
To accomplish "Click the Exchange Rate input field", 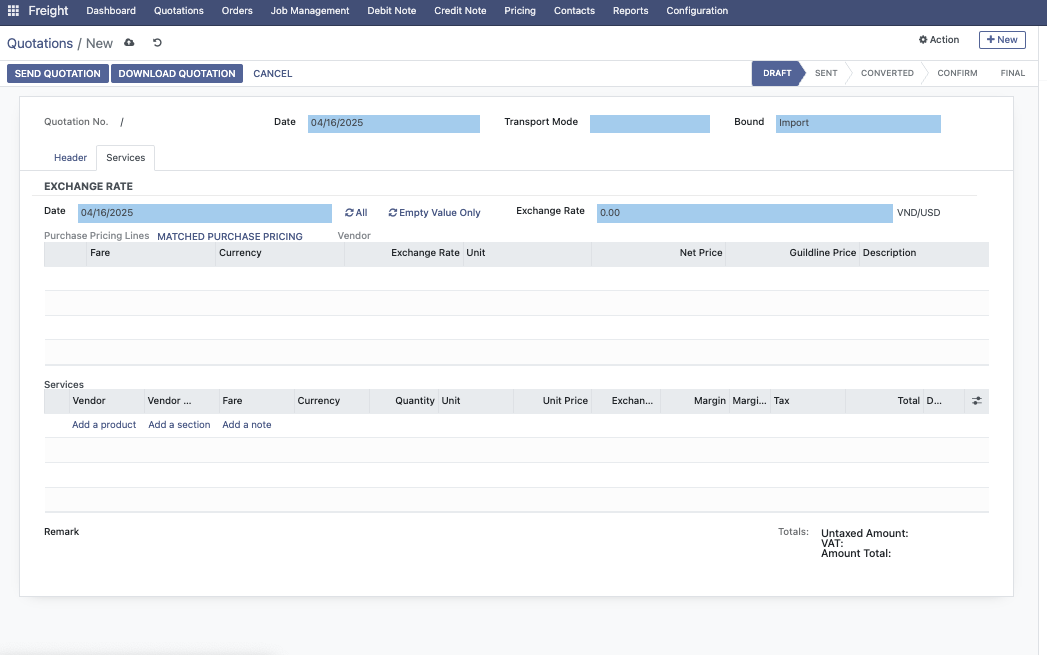I will point(744,213).
